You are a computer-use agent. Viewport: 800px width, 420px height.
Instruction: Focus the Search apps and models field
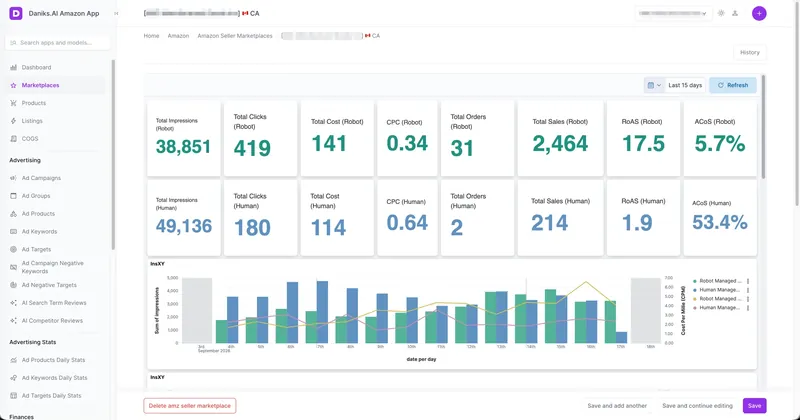(x=57, y=43)
